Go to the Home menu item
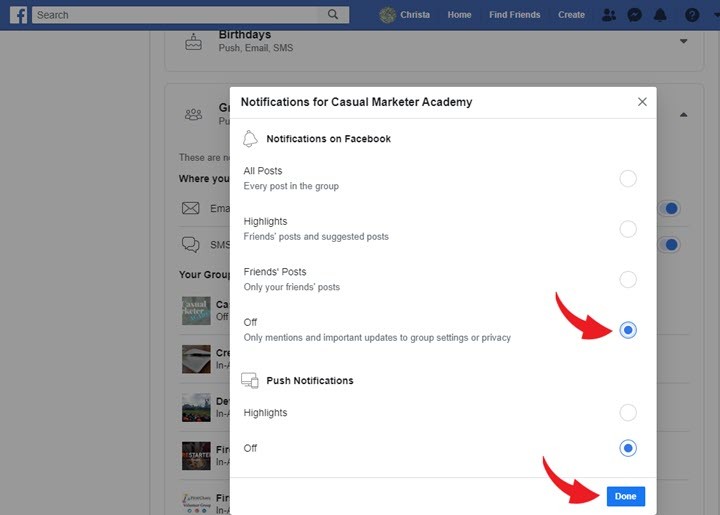This screenshot has height=515, width=720. pyautogui.click(x=459, y=15)
